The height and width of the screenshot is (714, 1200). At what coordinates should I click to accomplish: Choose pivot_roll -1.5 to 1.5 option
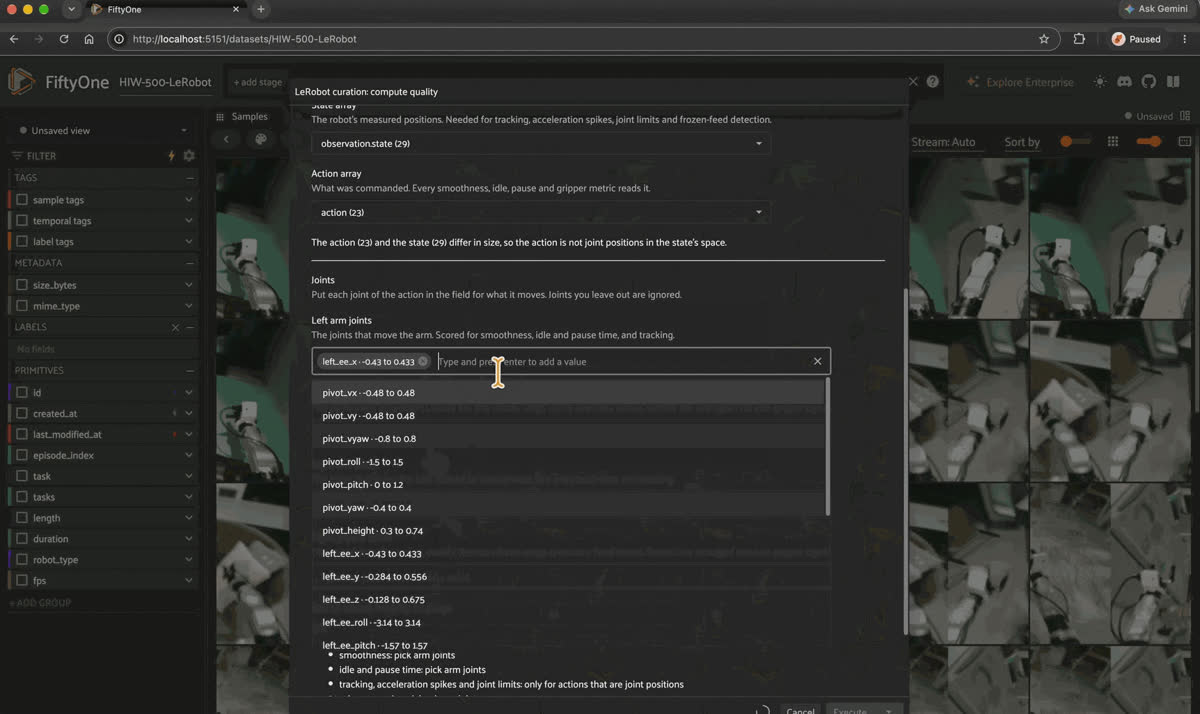pos(568,462)
